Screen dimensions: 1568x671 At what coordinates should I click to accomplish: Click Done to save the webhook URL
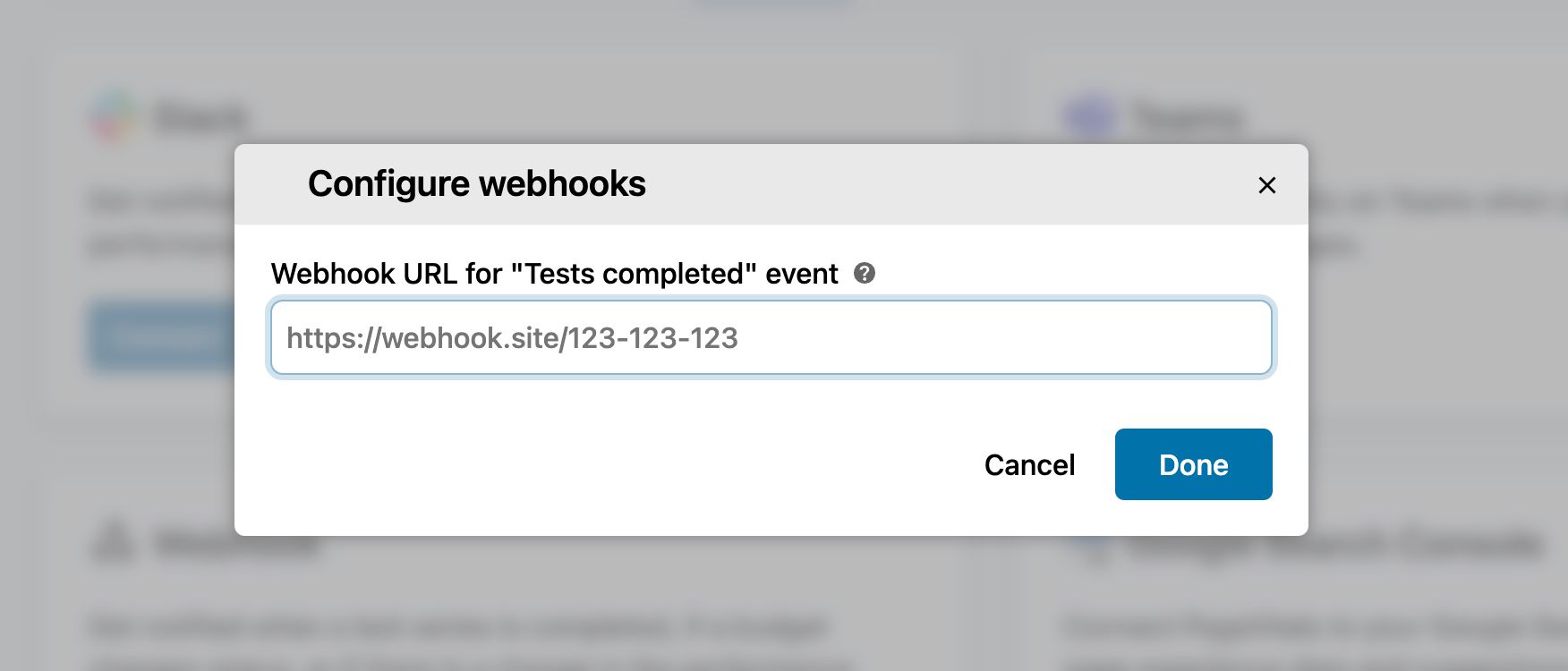coord(1193,464)
